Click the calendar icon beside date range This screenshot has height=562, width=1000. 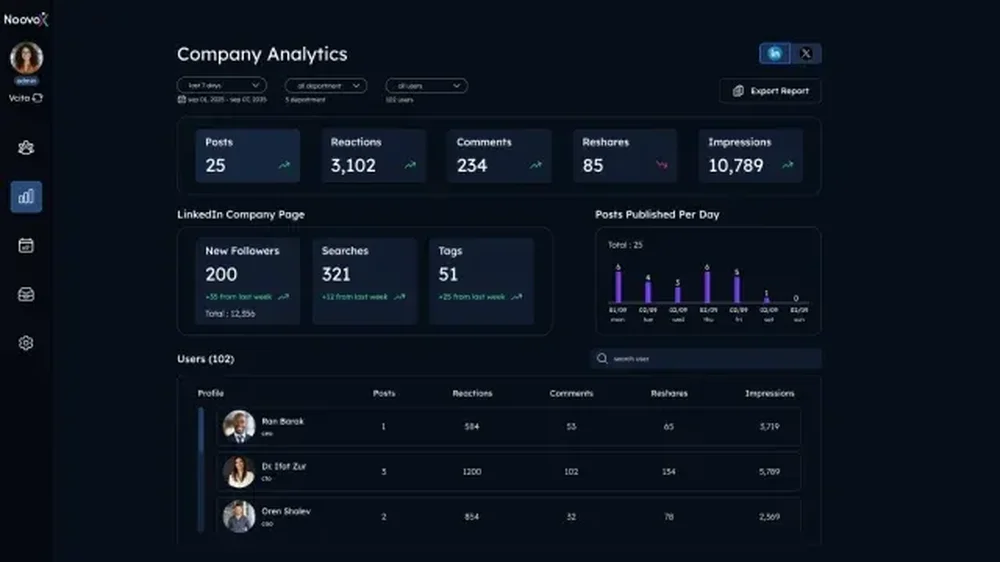tap(182, 100)
